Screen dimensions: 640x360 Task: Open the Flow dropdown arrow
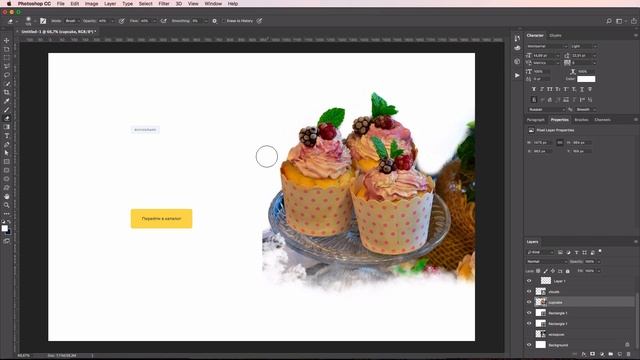[154, 21]
